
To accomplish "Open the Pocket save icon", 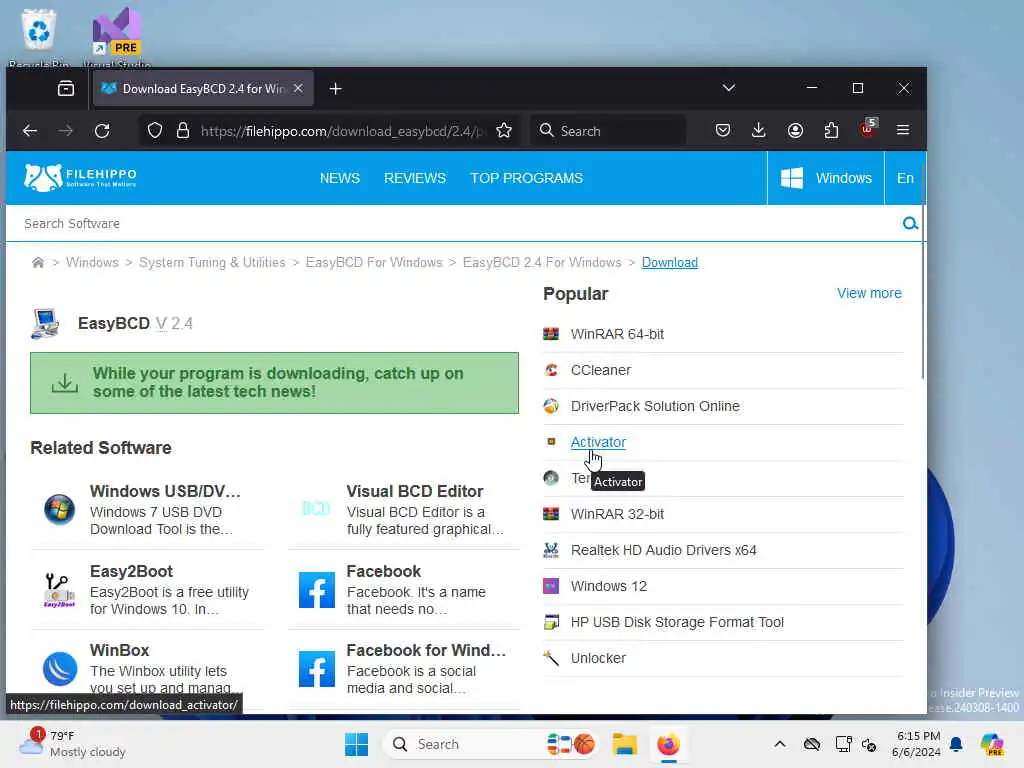I will [722, 131].
